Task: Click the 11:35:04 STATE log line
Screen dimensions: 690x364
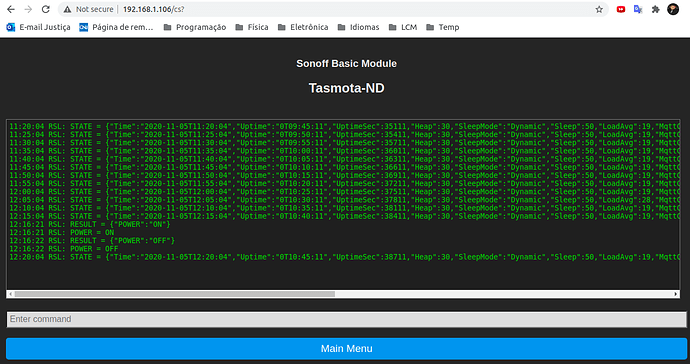Action: pos(344,151)
